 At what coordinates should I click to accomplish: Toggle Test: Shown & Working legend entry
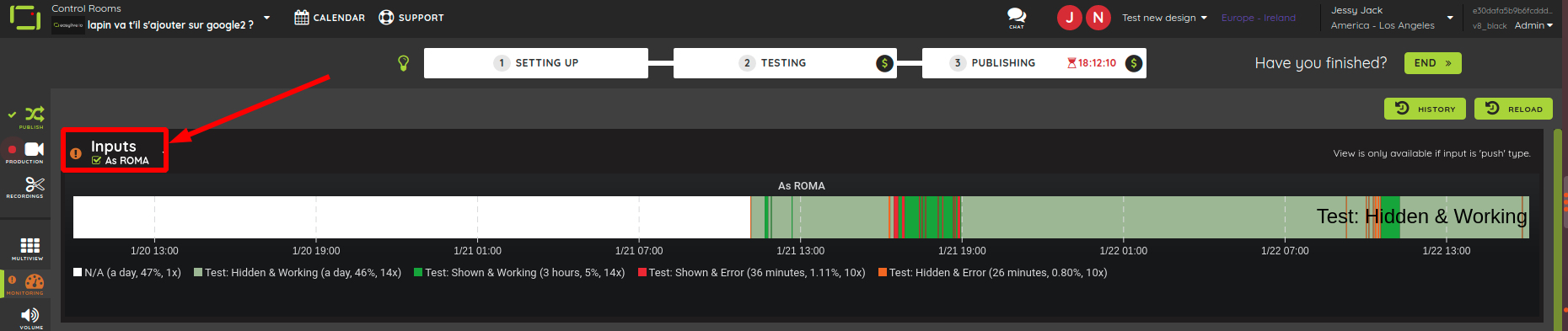[x=519, y=273]
